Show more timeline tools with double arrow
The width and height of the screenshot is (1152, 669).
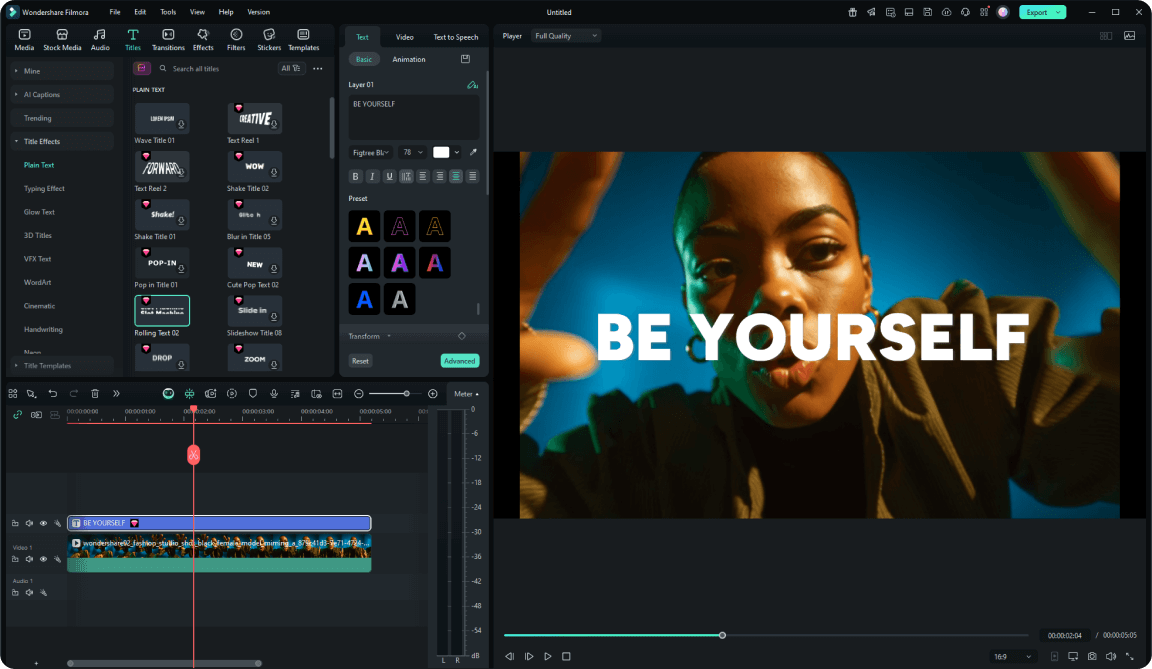[116, 394]
